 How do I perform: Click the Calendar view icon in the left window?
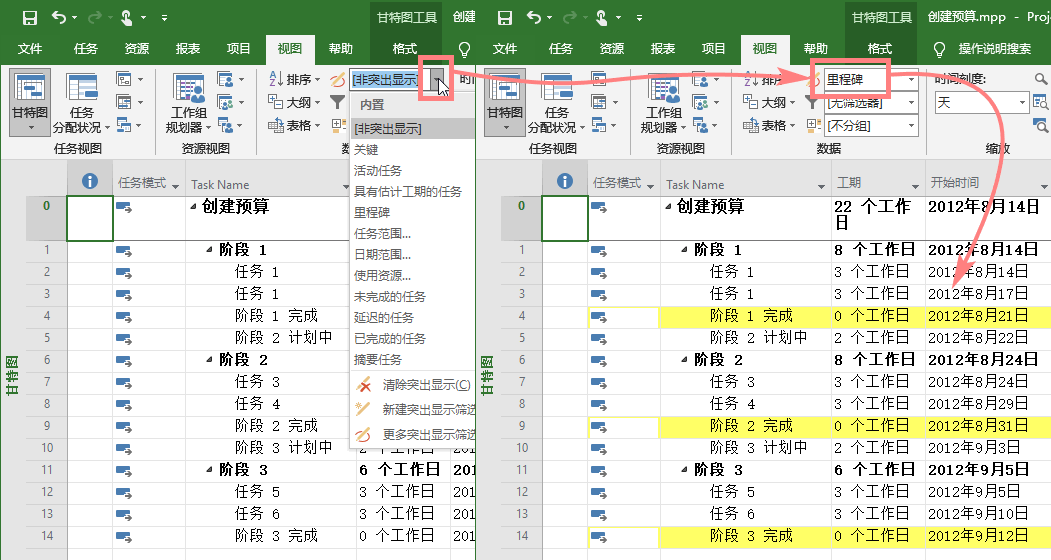click(124, 102)
